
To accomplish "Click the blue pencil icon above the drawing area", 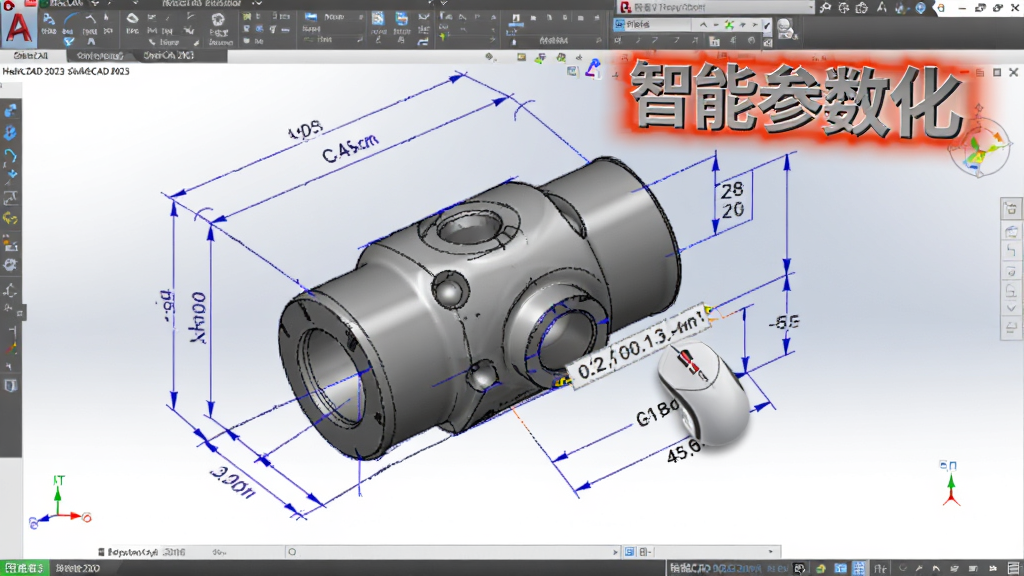I will click(x=593, y=68).
